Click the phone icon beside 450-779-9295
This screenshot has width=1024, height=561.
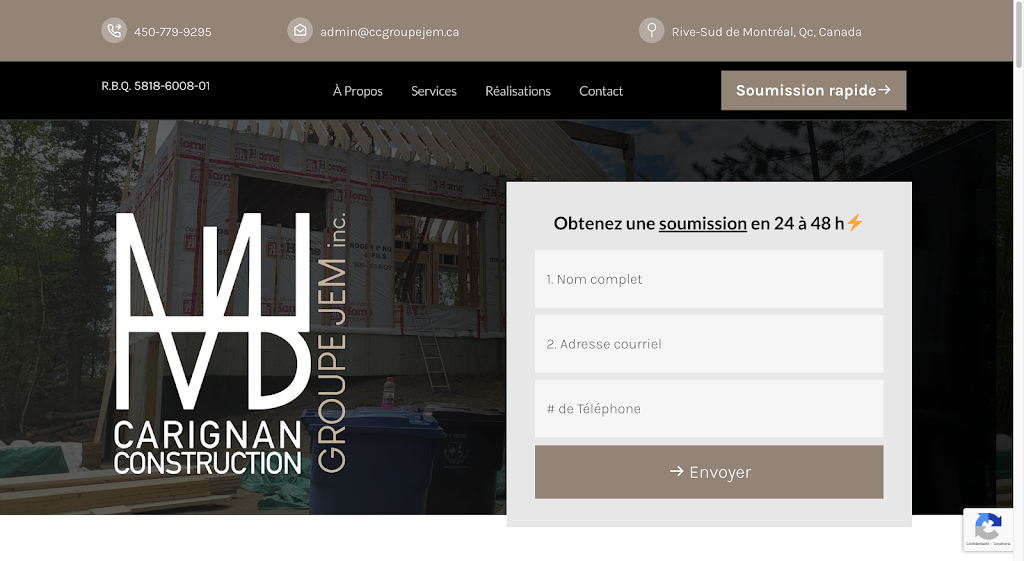(114, 31)
